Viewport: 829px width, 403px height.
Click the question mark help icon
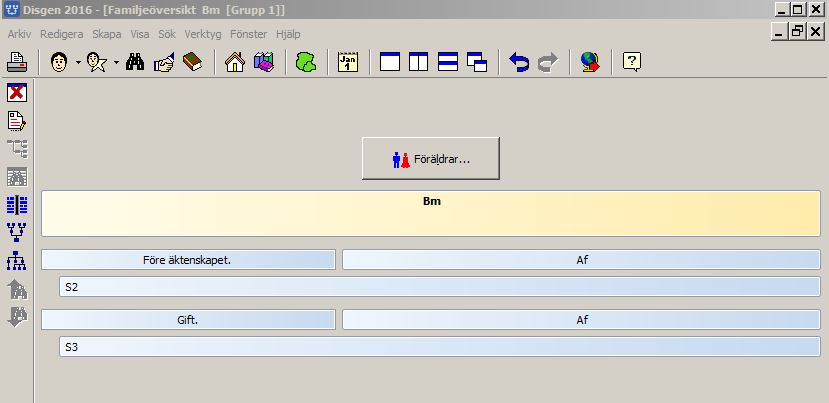click(632, 63)
